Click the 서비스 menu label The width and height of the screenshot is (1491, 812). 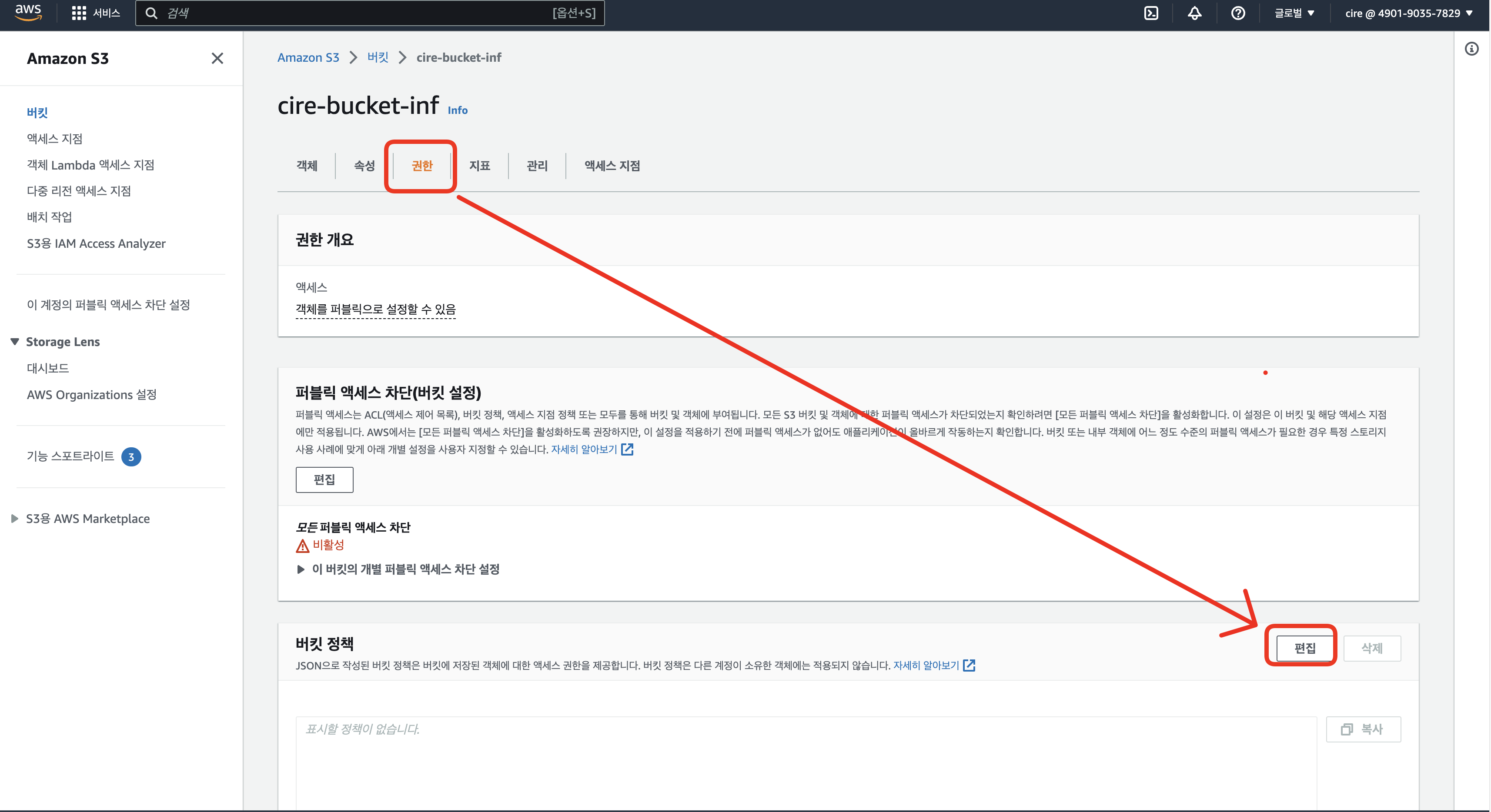[107, 13]
